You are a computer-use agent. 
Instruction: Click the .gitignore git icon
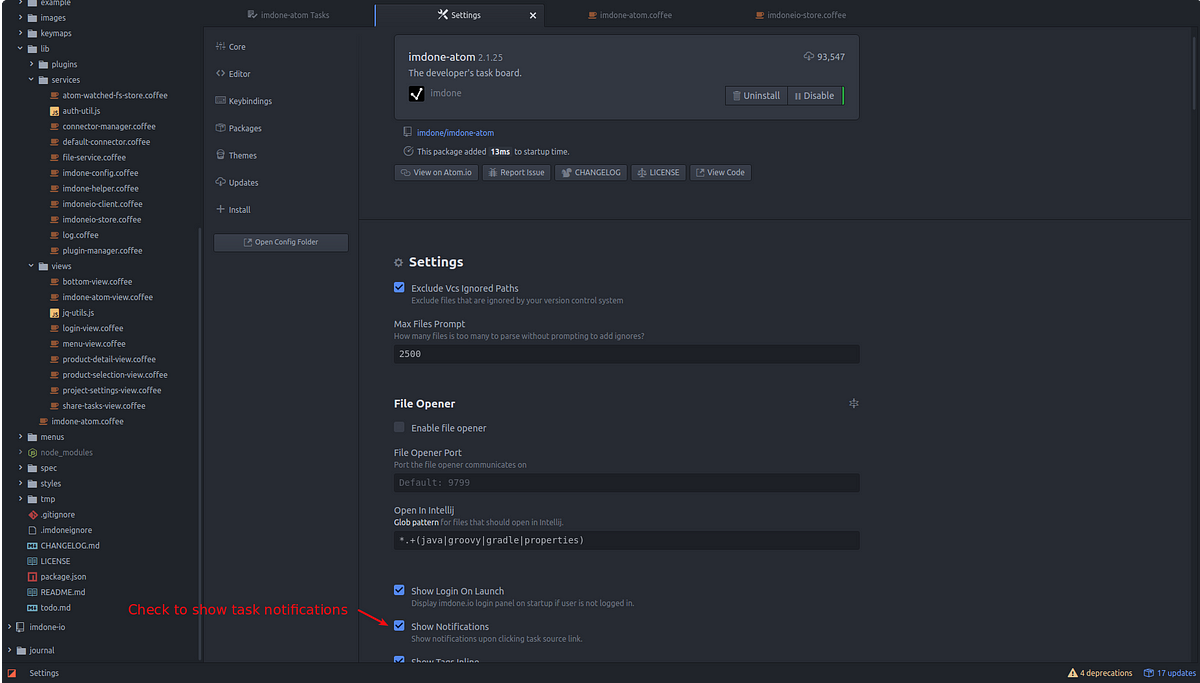point(32,515)
